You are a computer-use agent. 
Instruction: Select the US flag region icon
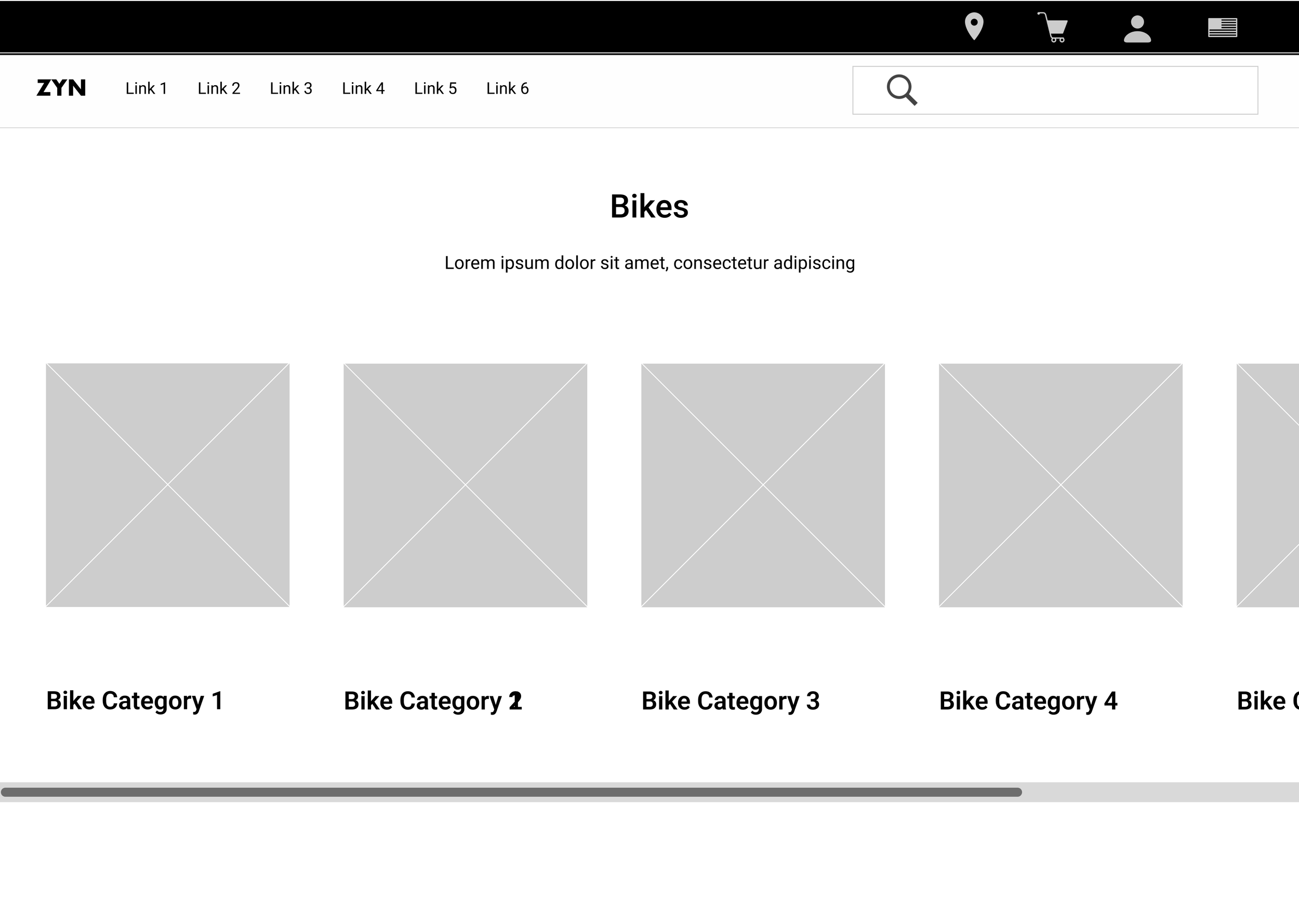point(1222,28)
